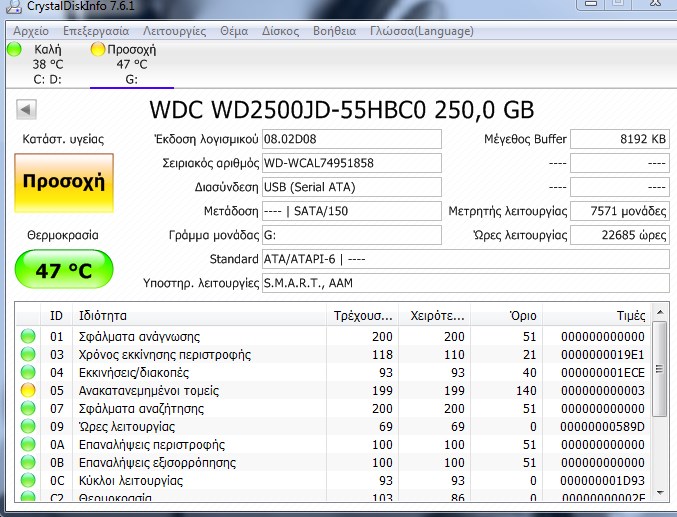
Task: Click green status icon of attribute 0B
Action: pos(28,462)
